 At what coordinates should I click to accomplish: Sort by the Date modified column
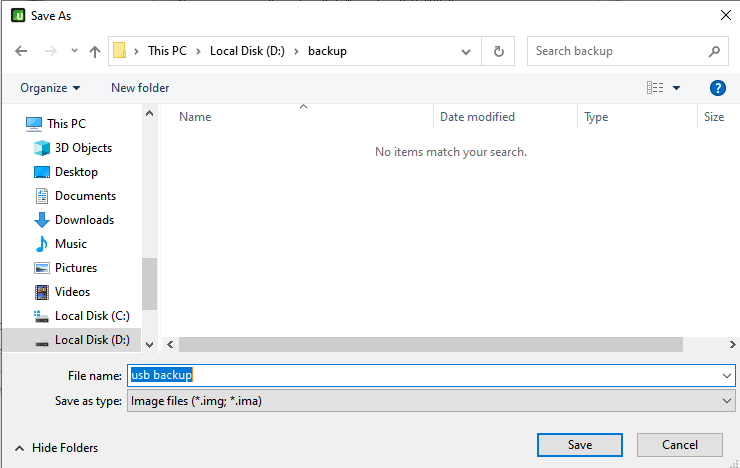coord(478,117)
